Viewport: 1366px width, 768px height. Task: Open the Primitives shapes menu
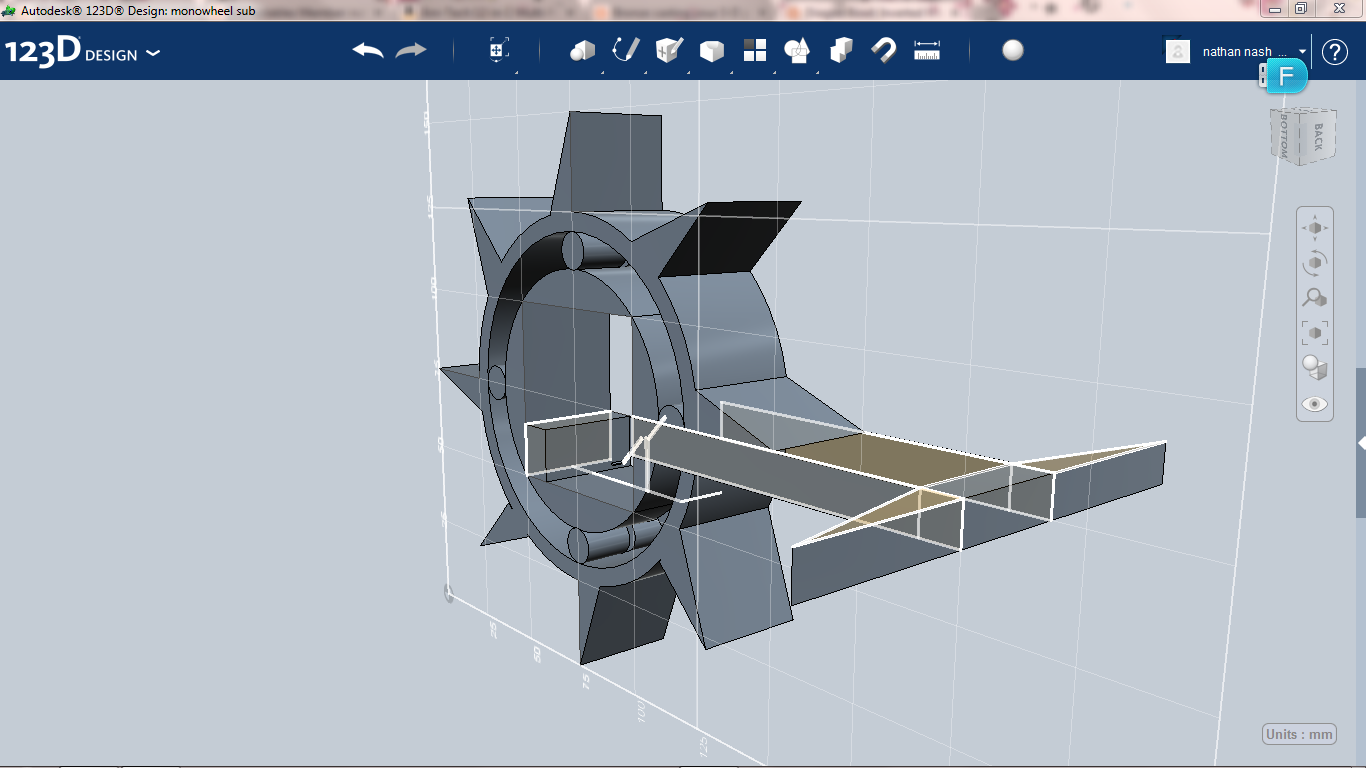(x=582, y=51)
